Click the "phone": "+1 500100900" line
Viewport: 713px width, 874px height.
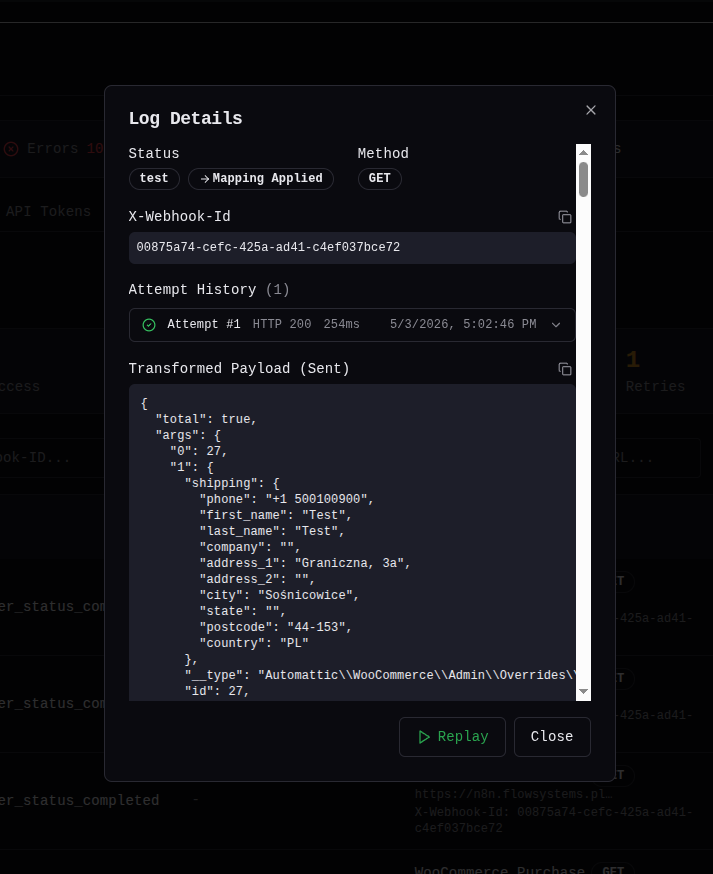[x=287, y=499]
